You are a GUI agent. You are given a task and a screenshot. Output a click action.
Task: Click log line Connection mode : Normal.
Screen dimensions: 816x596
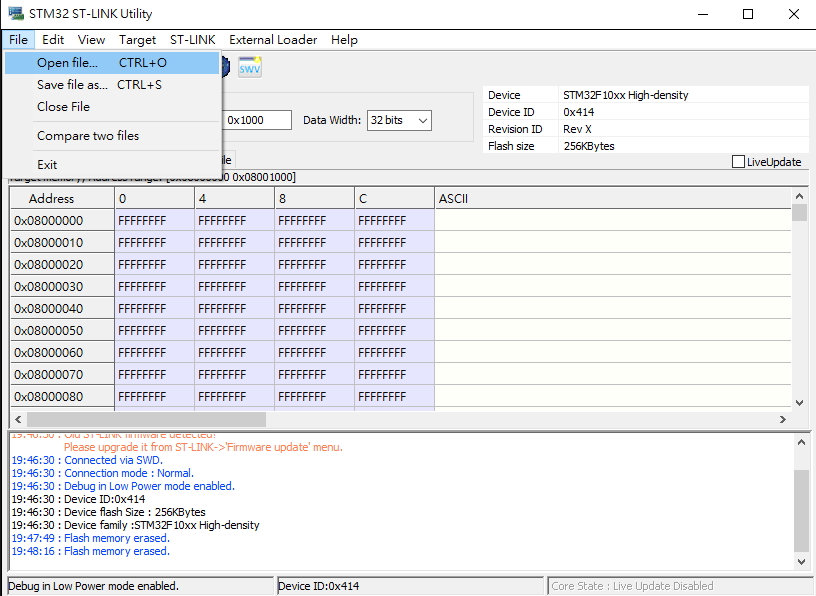tap(103, 473)
